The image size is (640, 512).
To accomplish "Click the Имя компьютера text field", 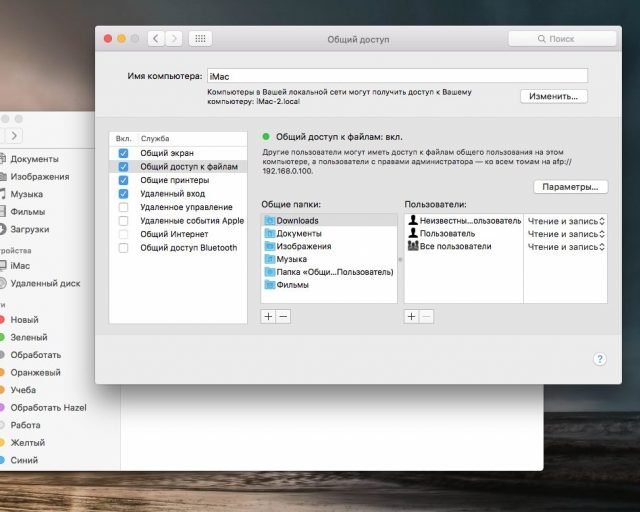I will tap(397, 76).
